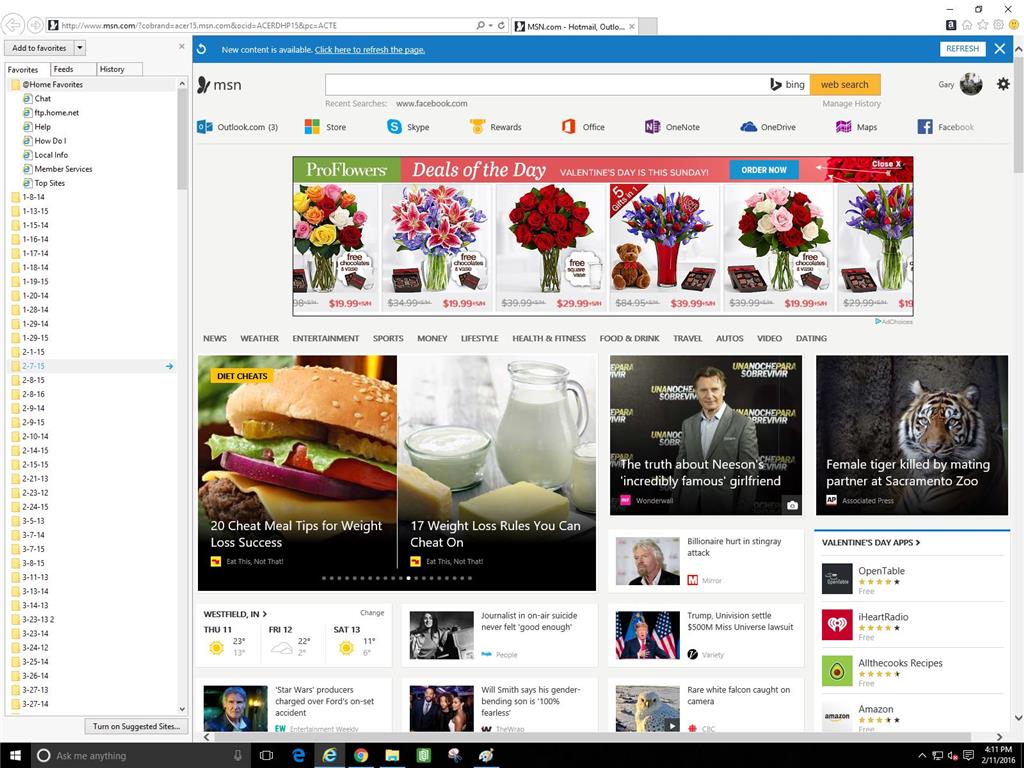Click the address bar search magnifier icon
Screen dimensions: 1024x768
[481, 25]
